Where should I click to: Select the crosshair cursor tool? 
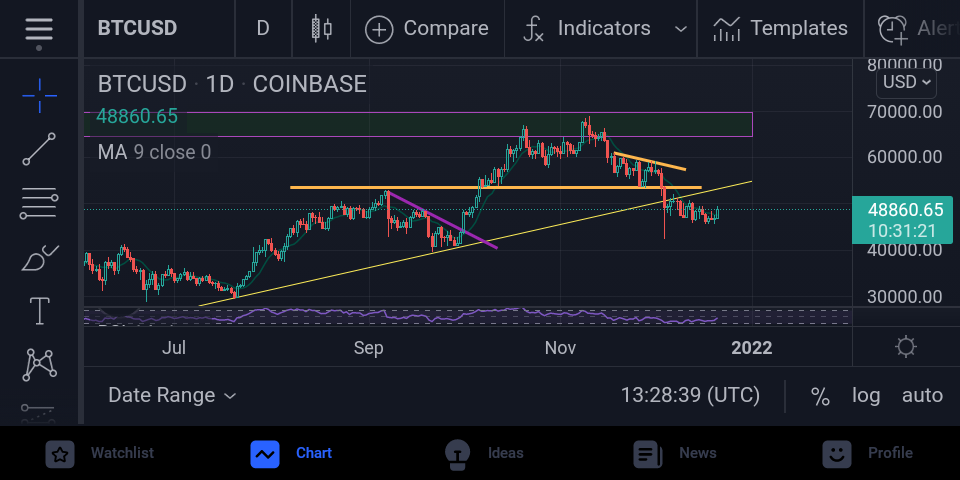pyautogui.click(x=39, y=96)
